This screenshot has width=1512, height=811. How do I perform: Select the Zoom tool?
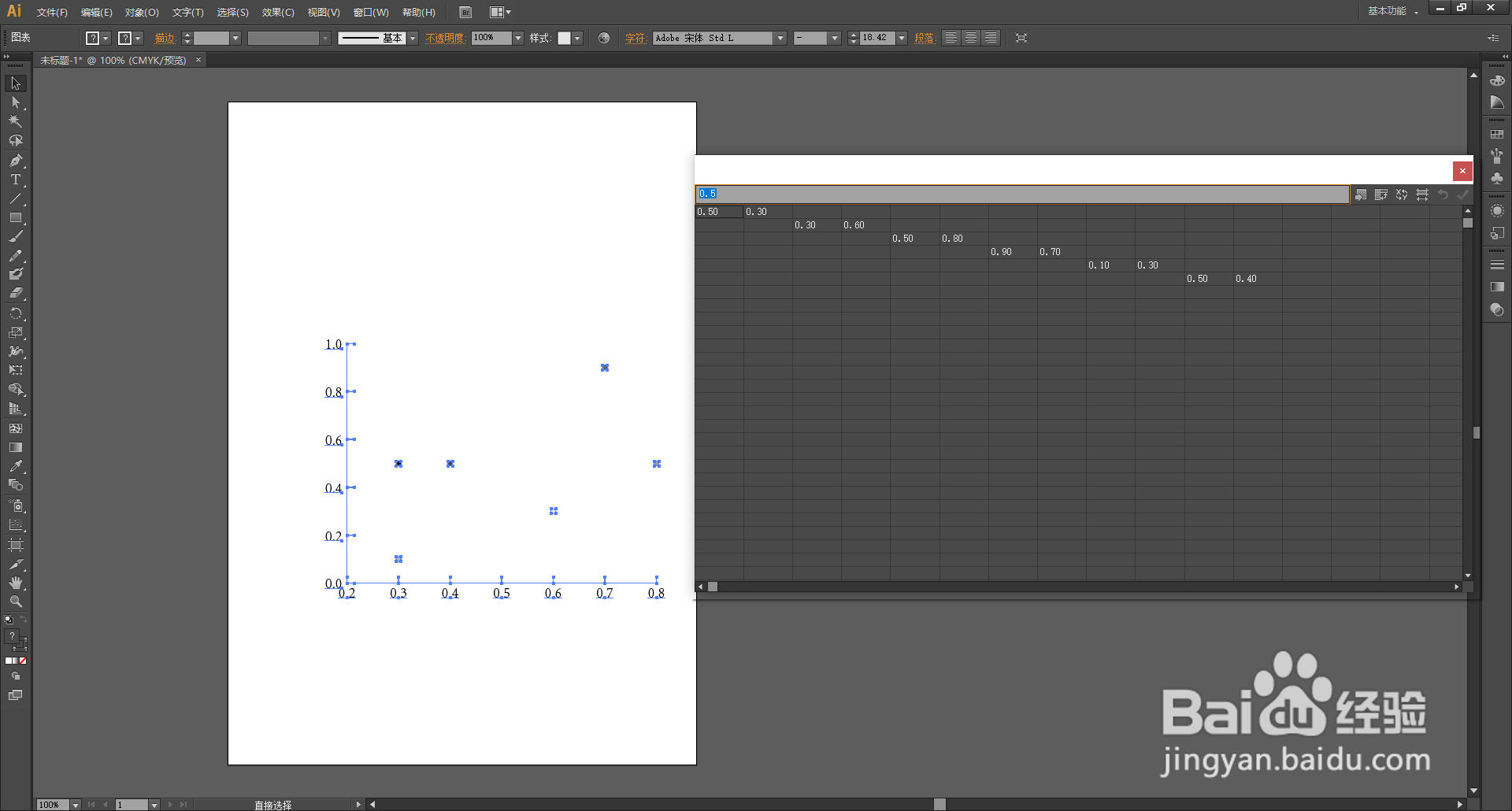coord(16,602)
